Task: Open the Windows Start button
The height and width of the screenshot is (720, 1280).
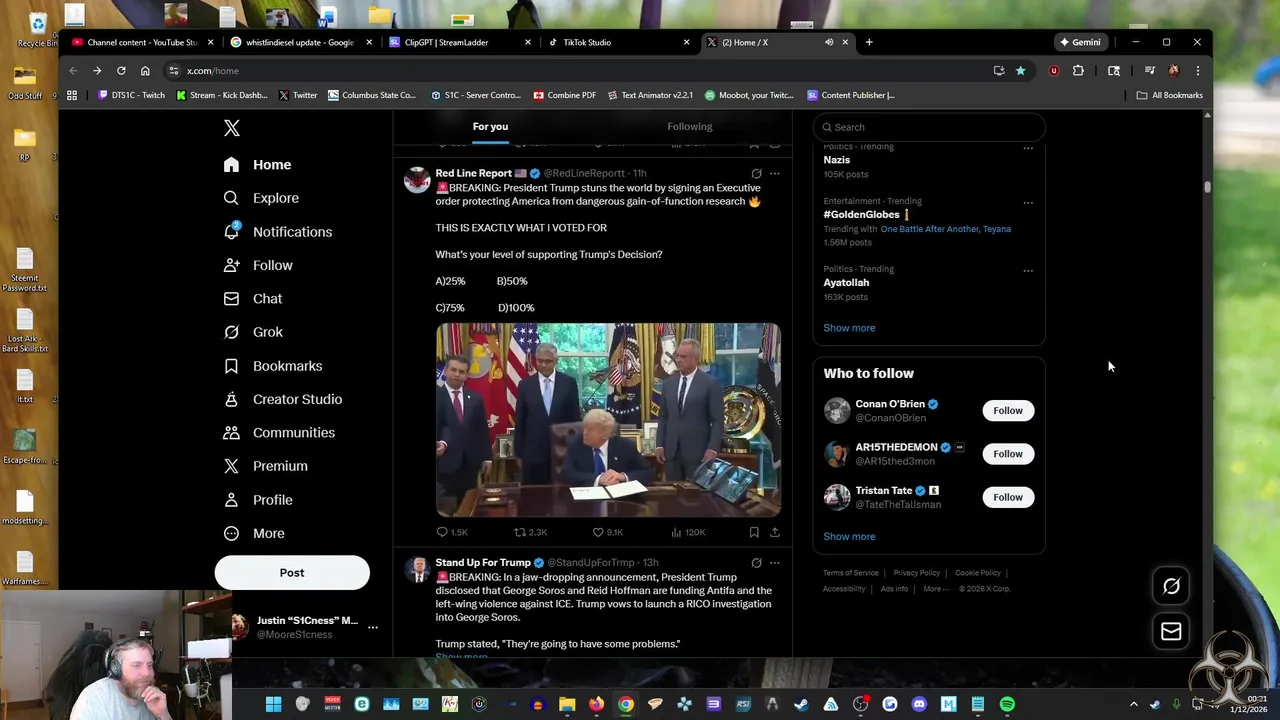Action: (x=273, y=704)
